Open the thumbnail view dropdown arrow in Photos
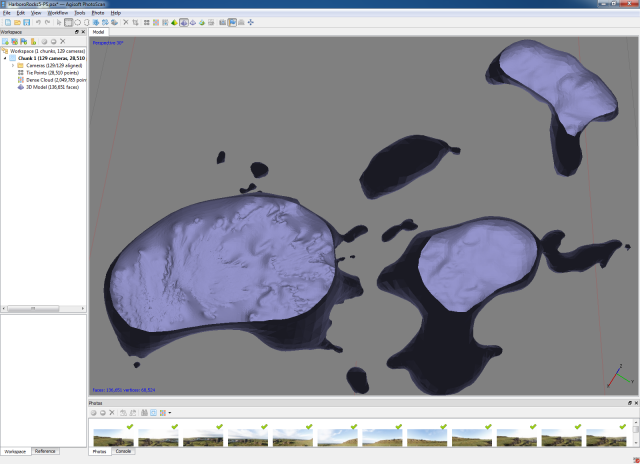This screenshot has width=640, height=464. tap(170, 413)
